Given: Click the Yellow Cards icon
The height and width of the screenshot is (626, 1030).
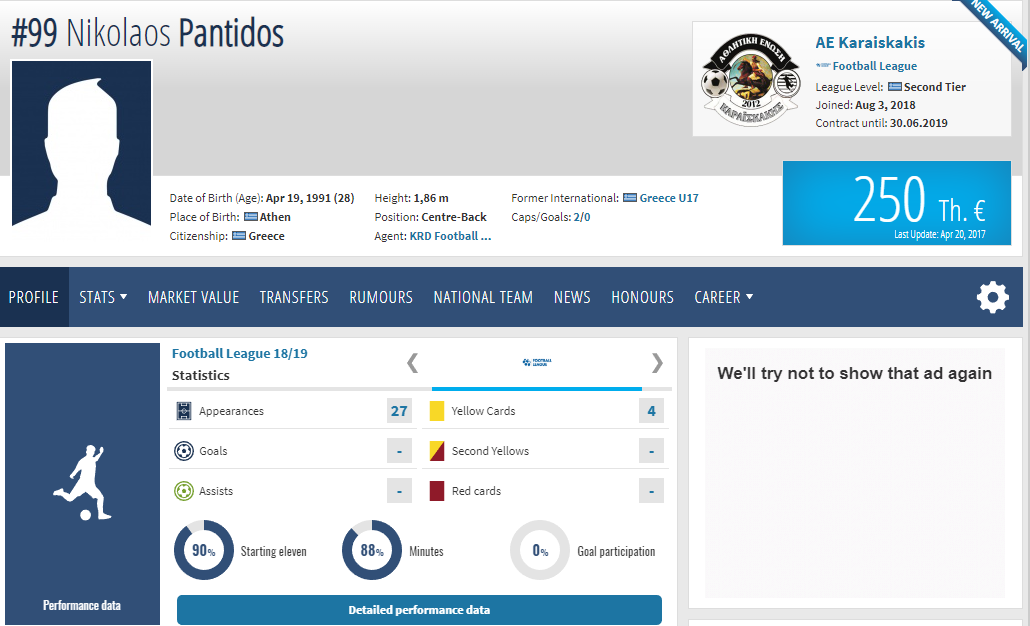Looking at the screenshot, I should [437, 411].
